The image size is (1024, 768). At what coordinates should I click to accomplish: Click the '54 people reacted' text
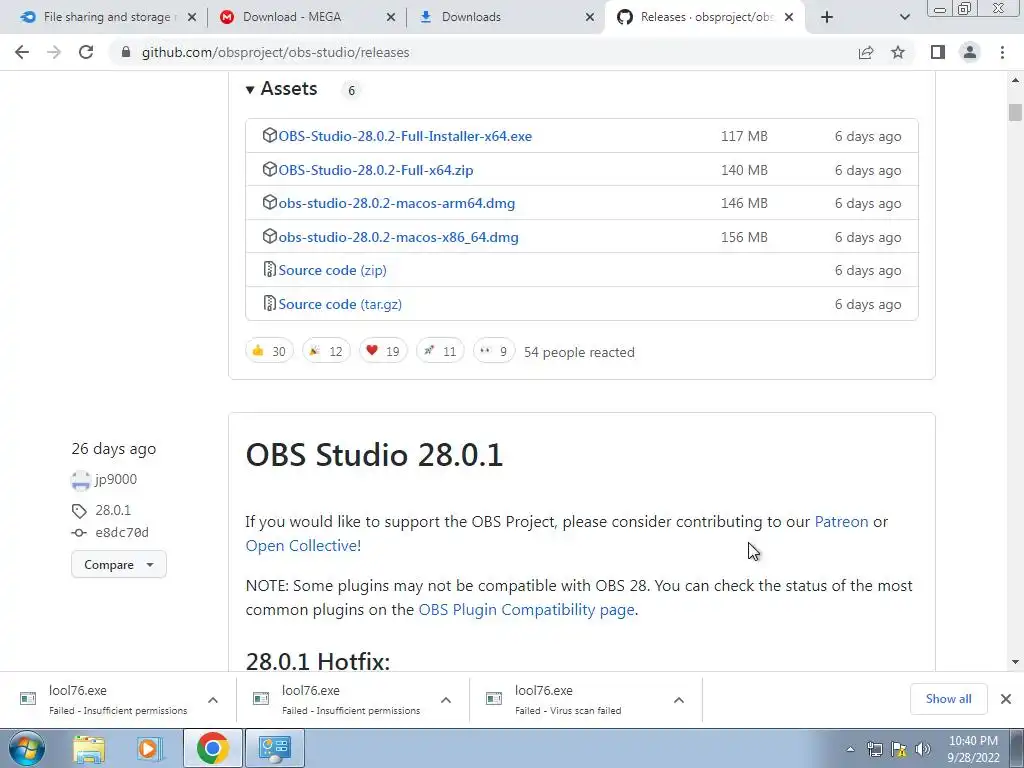579,352
